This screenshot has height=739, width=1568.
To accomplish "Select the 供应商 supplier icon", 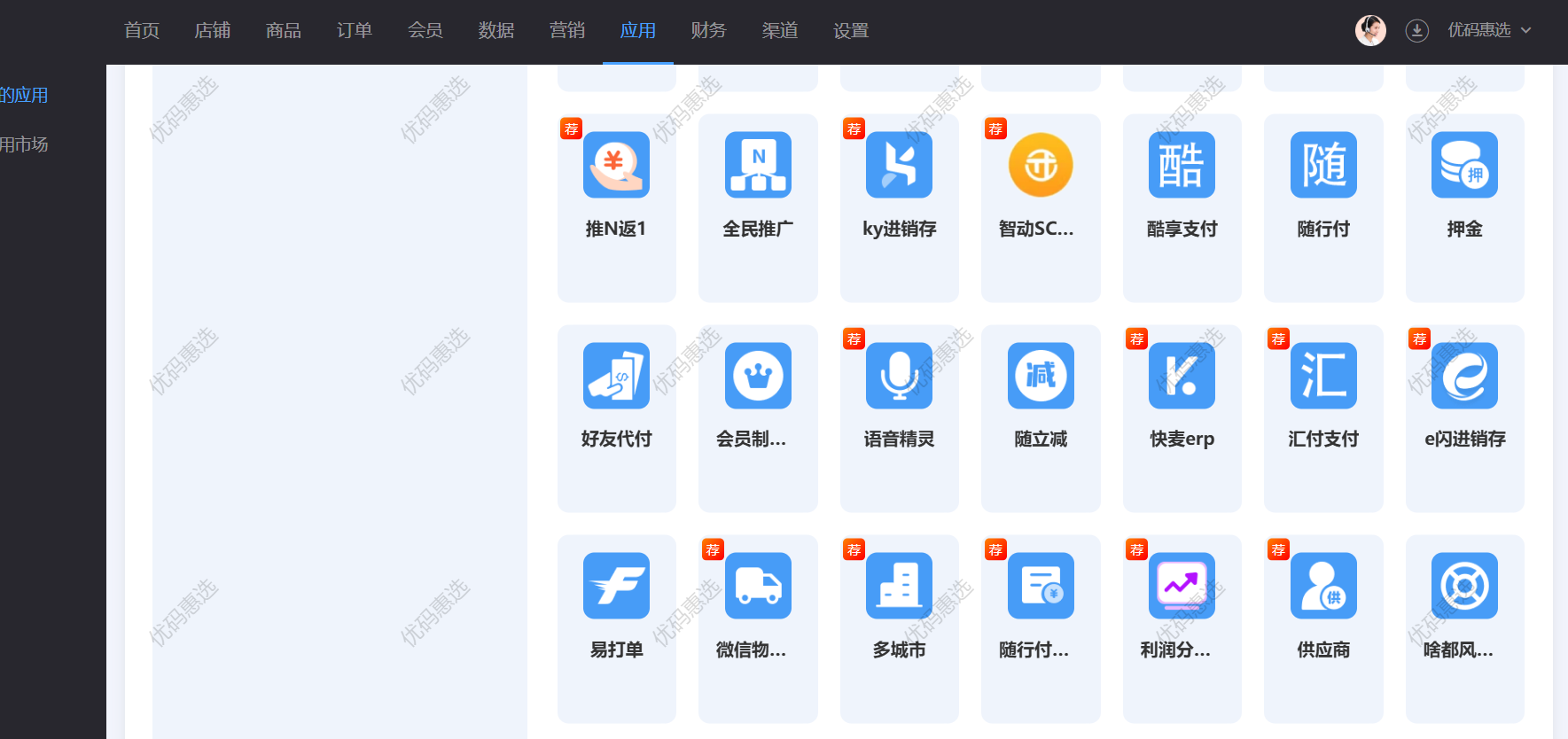I will [1323, 586].
